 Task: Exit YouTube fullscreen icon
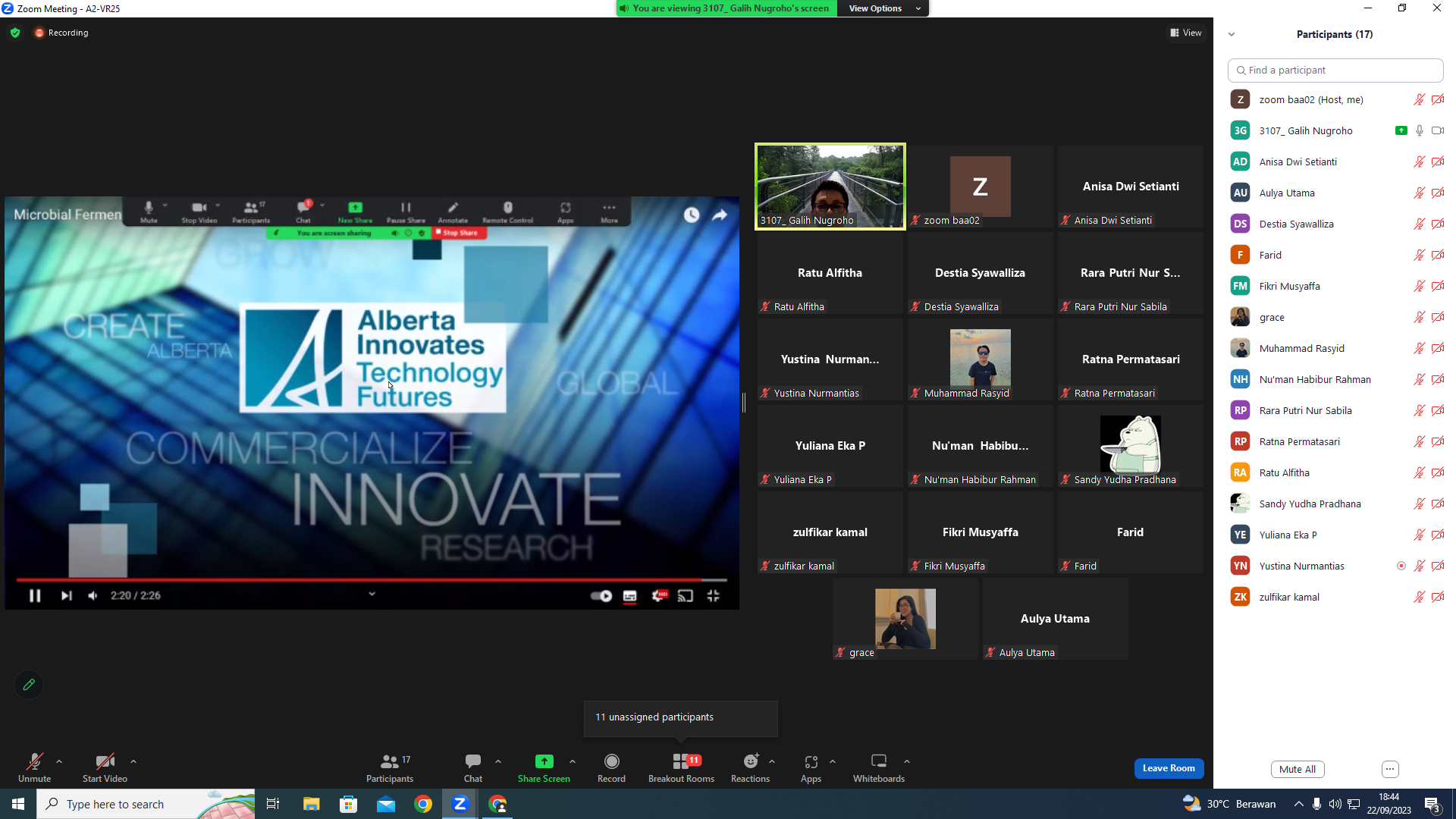point(713,596)
